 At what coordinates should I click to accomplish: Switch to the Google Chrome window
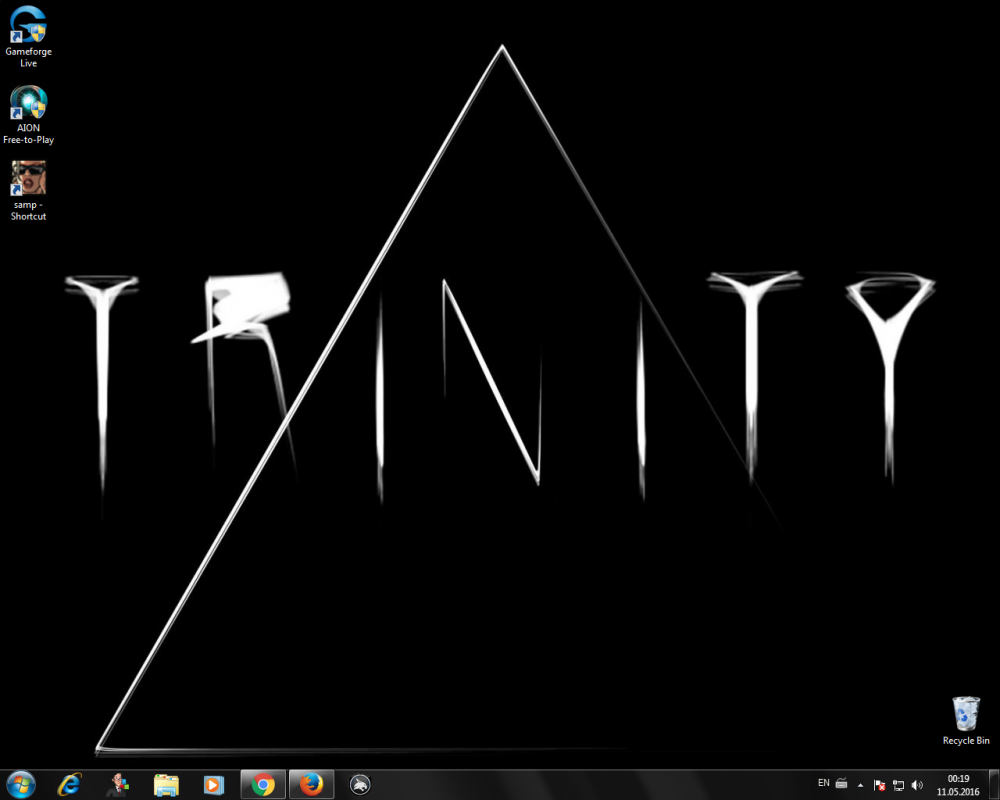(263, 785)
